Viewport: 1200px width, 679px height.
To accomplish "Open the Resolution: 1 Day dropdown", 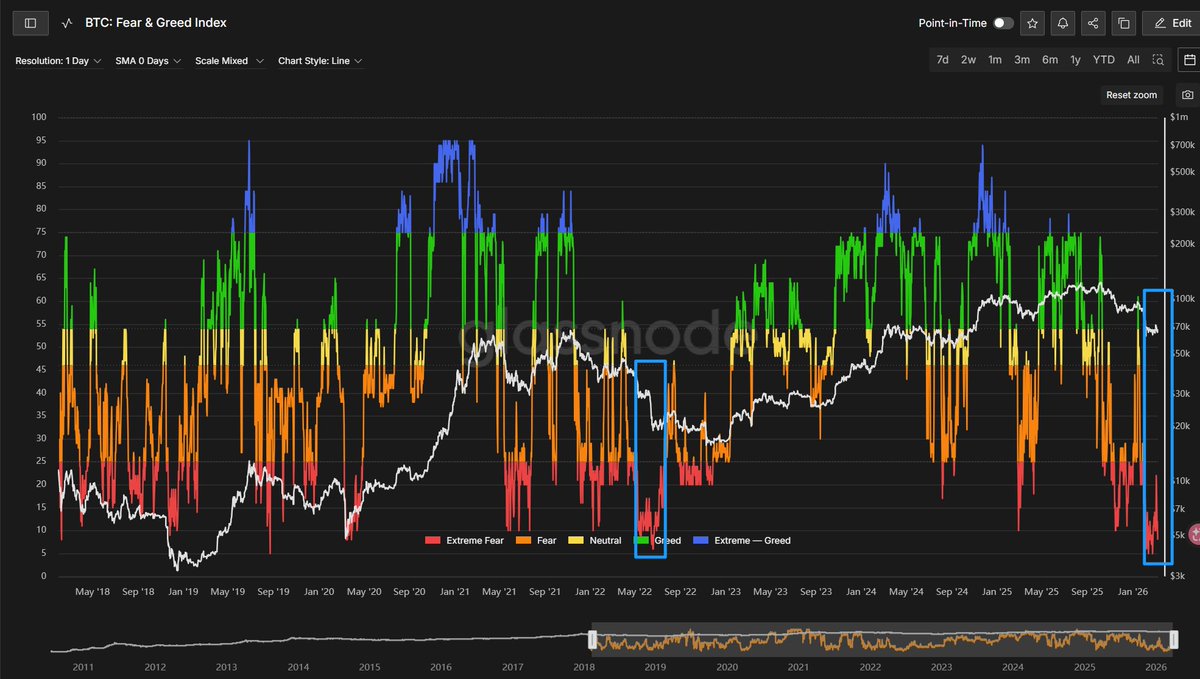I will coord(58,61).
